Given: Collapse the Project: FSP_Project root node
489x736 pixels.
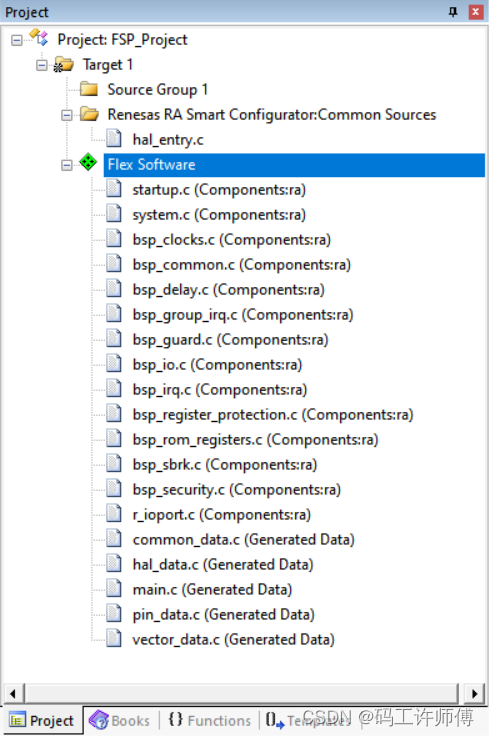Looking at the screenshot, I should point(16,40).
